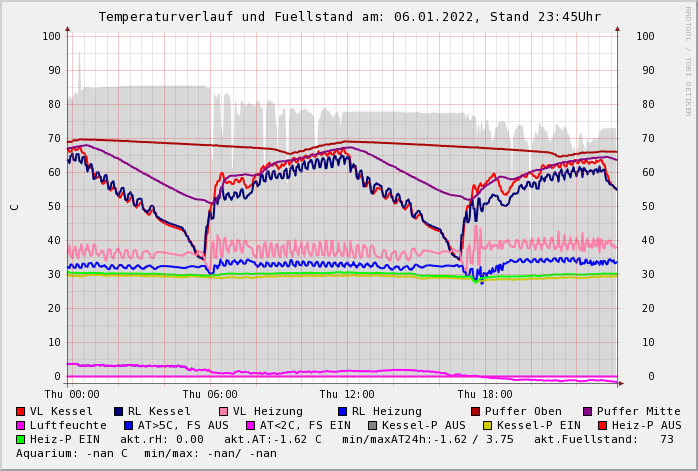Click the red VL Kessel legend swatch
Screen dimensions: 698x471
[x=21, y=411]
